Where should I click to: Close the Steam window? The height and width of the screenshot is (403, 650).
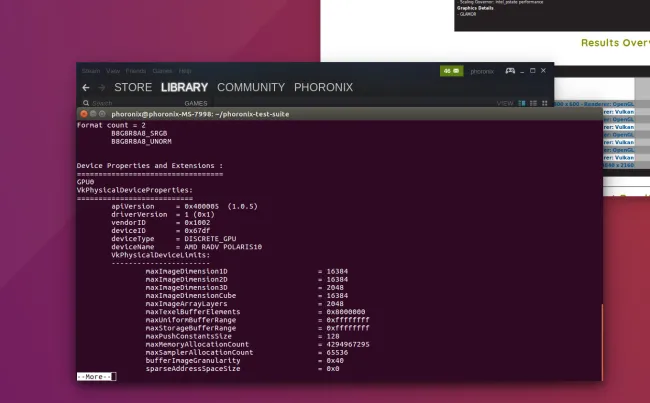pyautogui.click(x=543, y=71)
